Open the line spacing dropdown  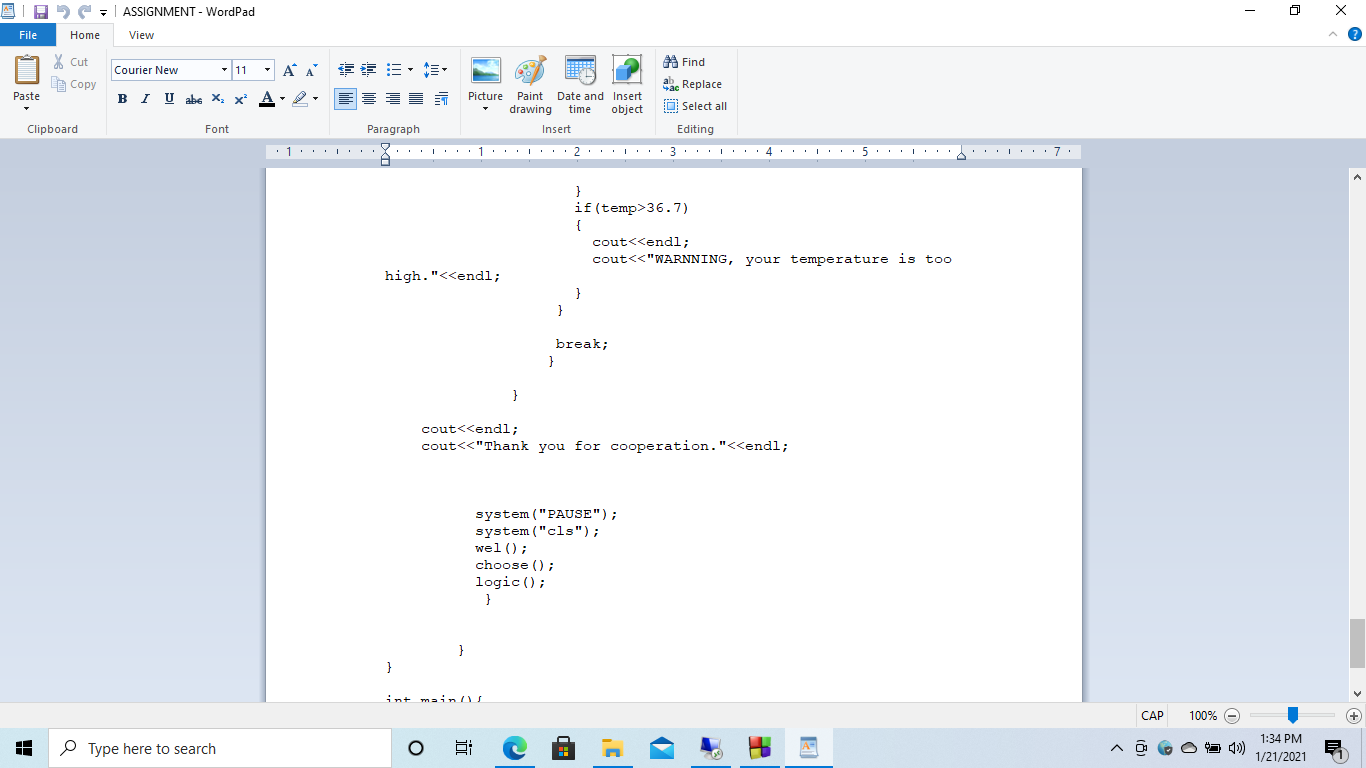[435, 70]
